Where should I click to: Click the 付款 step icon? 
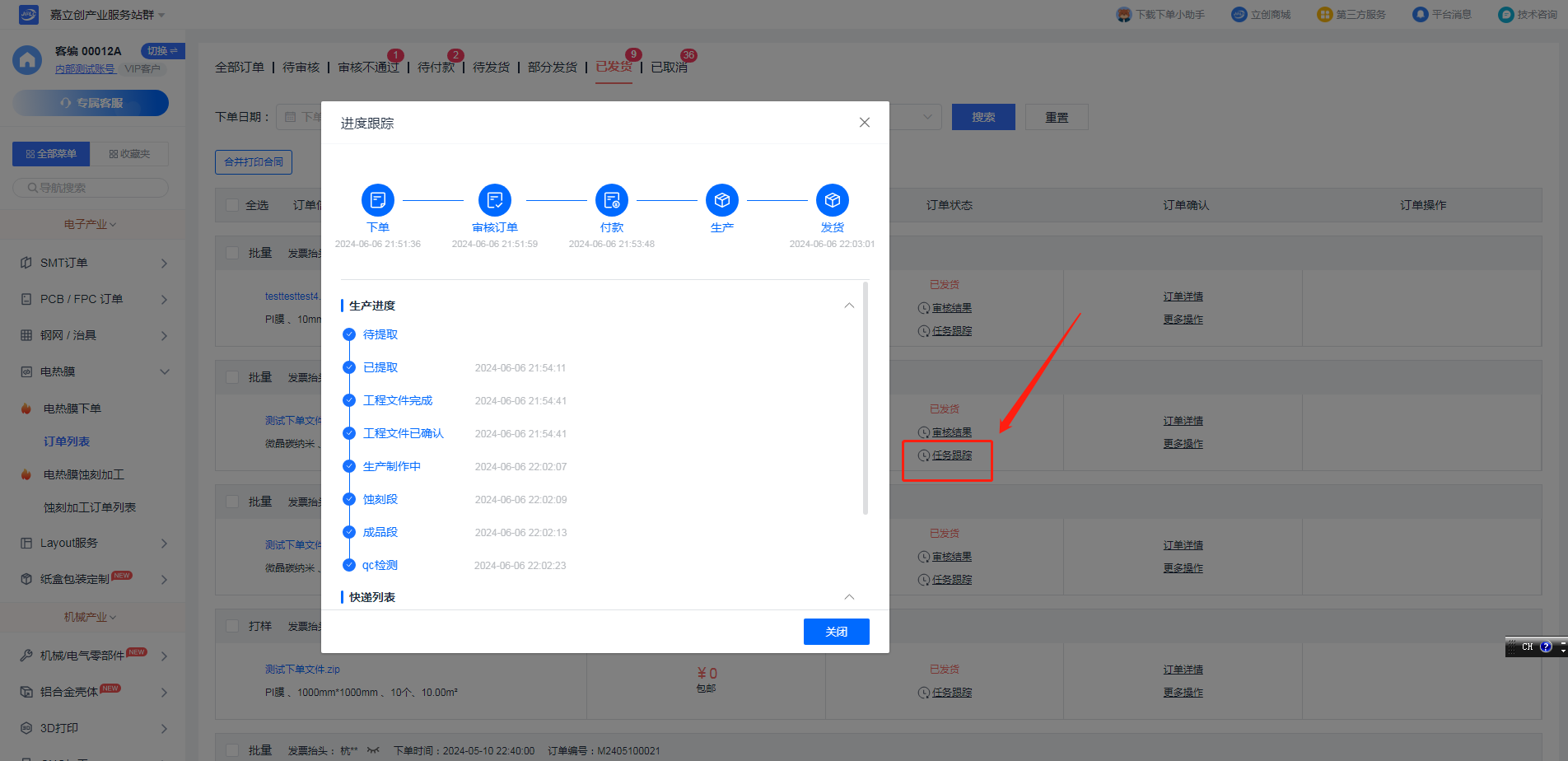click(x=611, y=200)
